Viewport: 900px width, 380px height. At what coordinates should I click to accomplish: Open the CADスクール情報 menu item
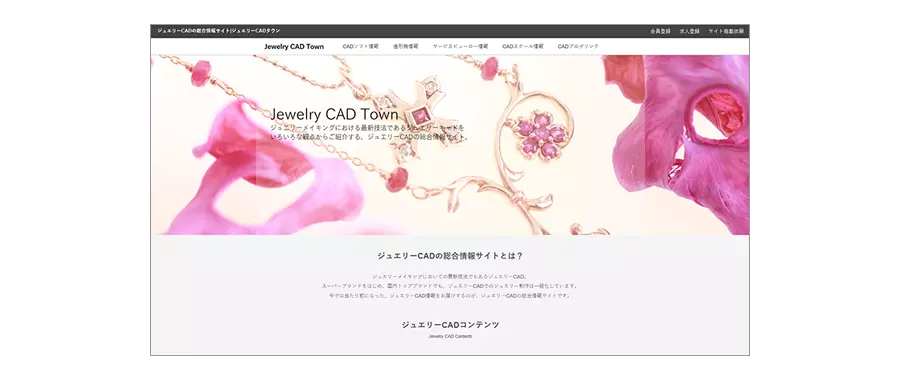coord(522,46)
